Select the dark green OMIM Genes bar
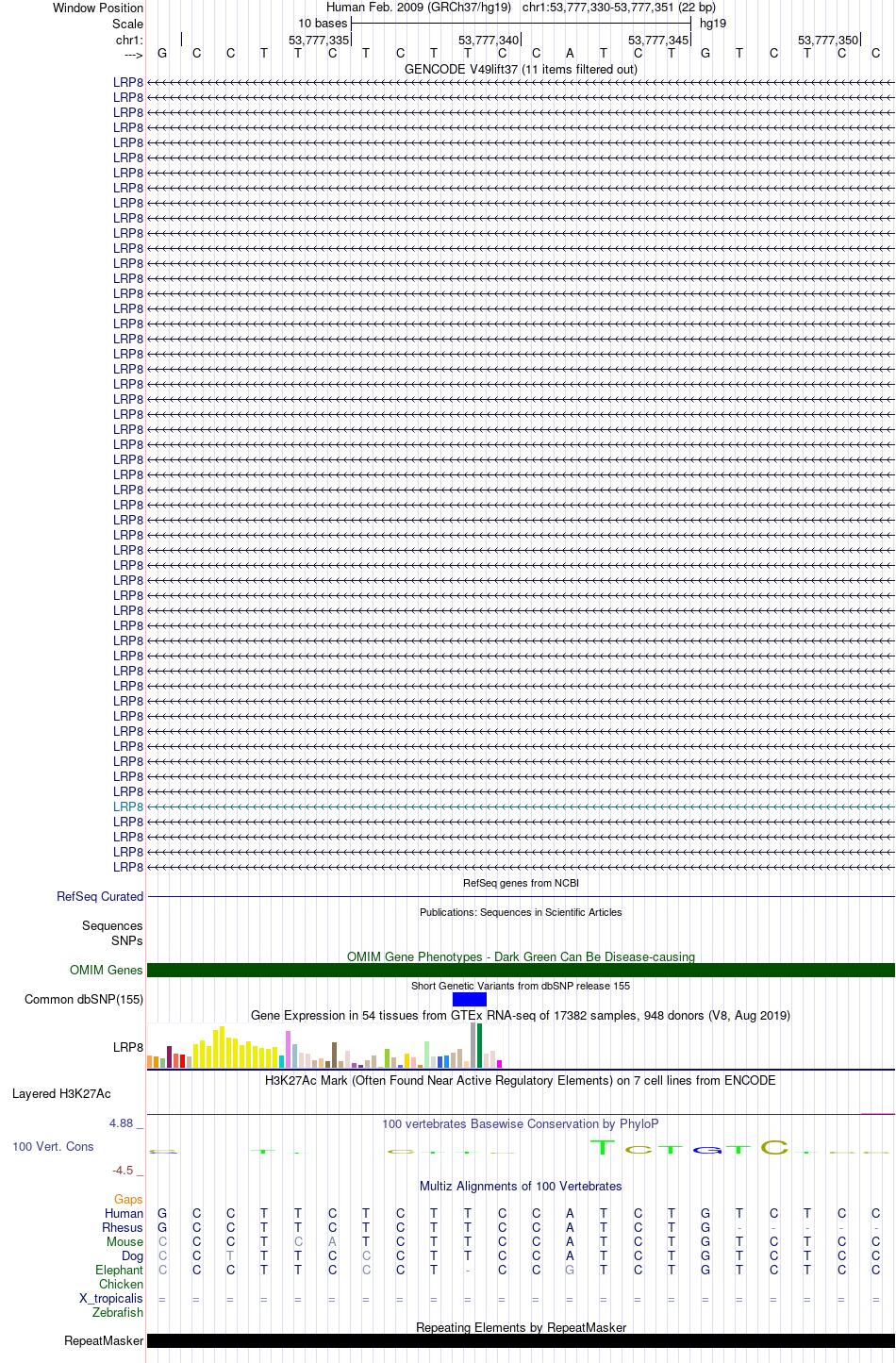The height and width of the screenshot is (1363, 896). tap(521, 970)
